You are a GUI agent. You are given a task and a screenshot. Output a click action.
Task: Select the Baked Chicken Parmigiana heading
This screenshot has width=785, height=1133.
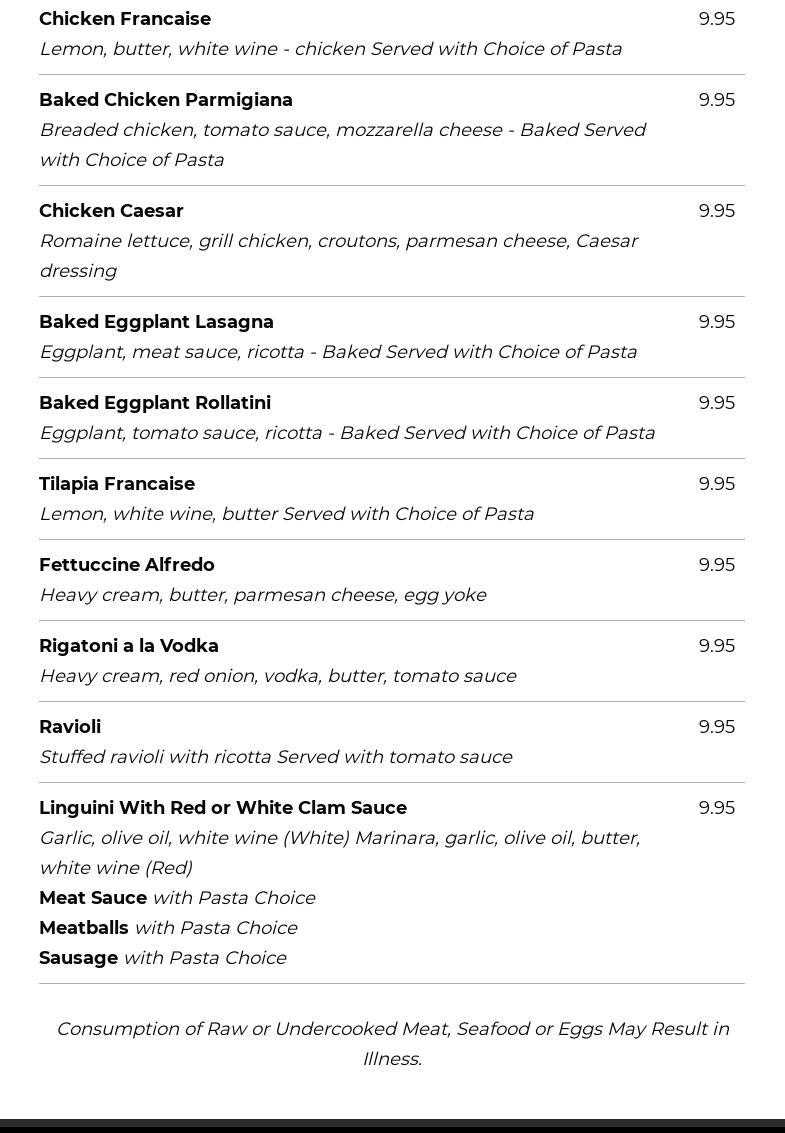(166, 100)
